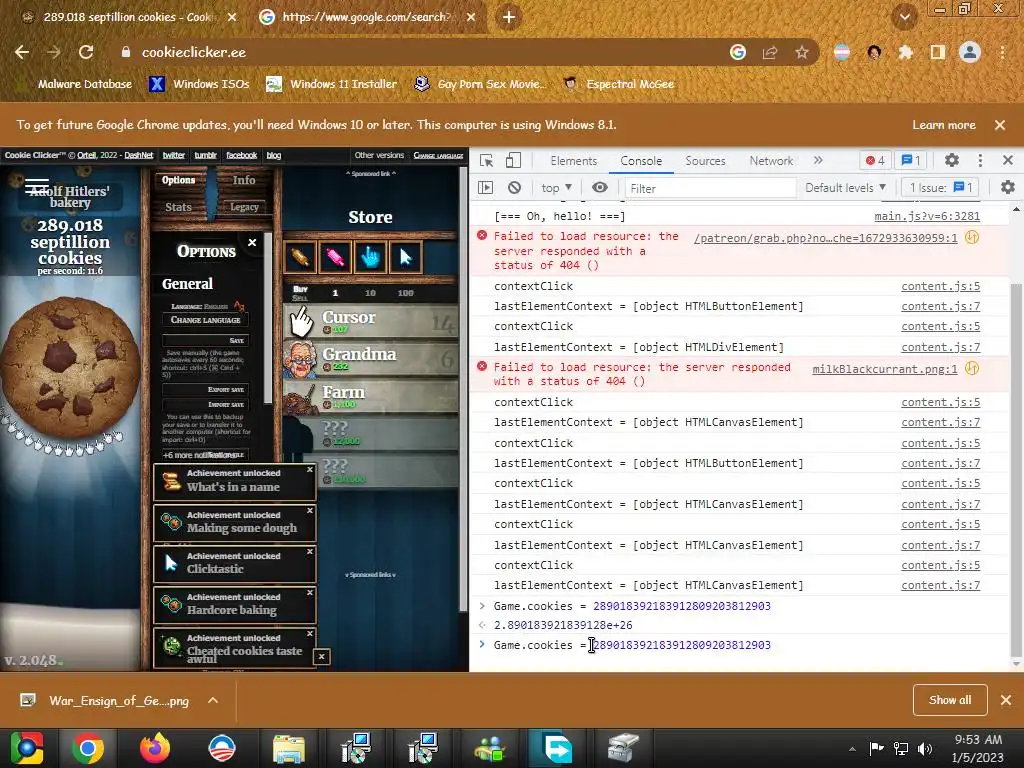Dismiss the Making some dough achievement notification
The image size is (1024, 768).
click(x=310, y=511)
